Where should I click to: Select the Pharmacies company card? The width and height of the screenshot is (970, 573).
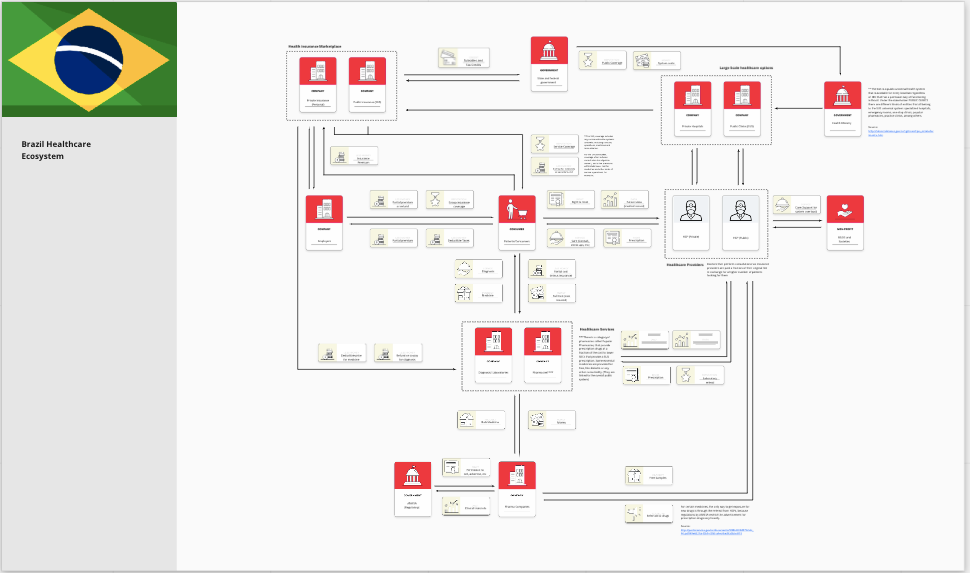point(543,355)
